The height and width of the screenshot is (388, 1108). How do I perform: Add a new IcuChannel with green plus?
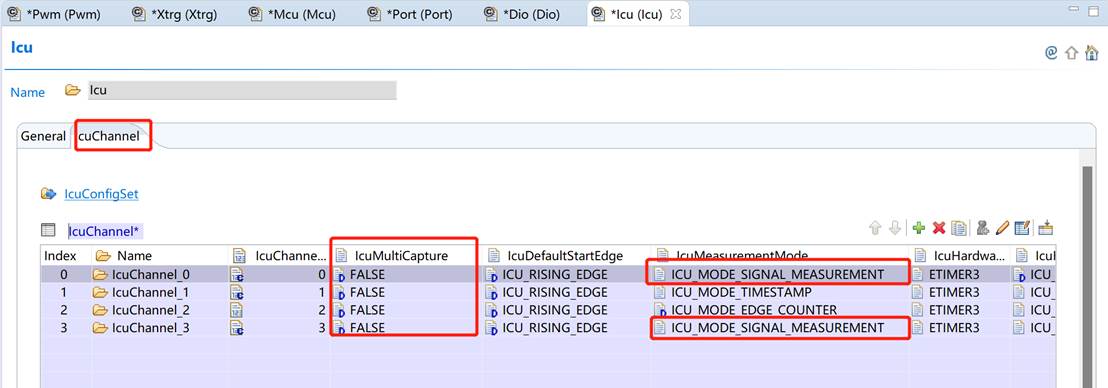[918, 228]
